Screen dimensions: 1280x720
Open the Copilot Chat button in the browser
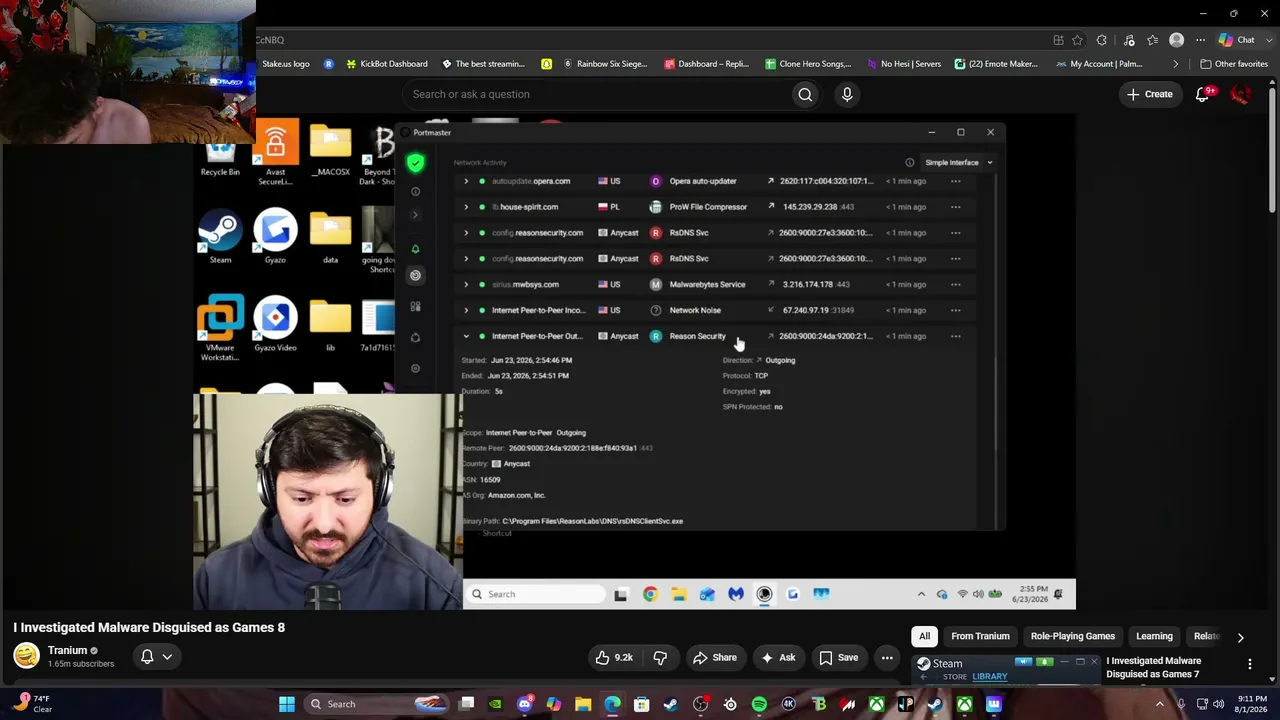point(1237,40)
